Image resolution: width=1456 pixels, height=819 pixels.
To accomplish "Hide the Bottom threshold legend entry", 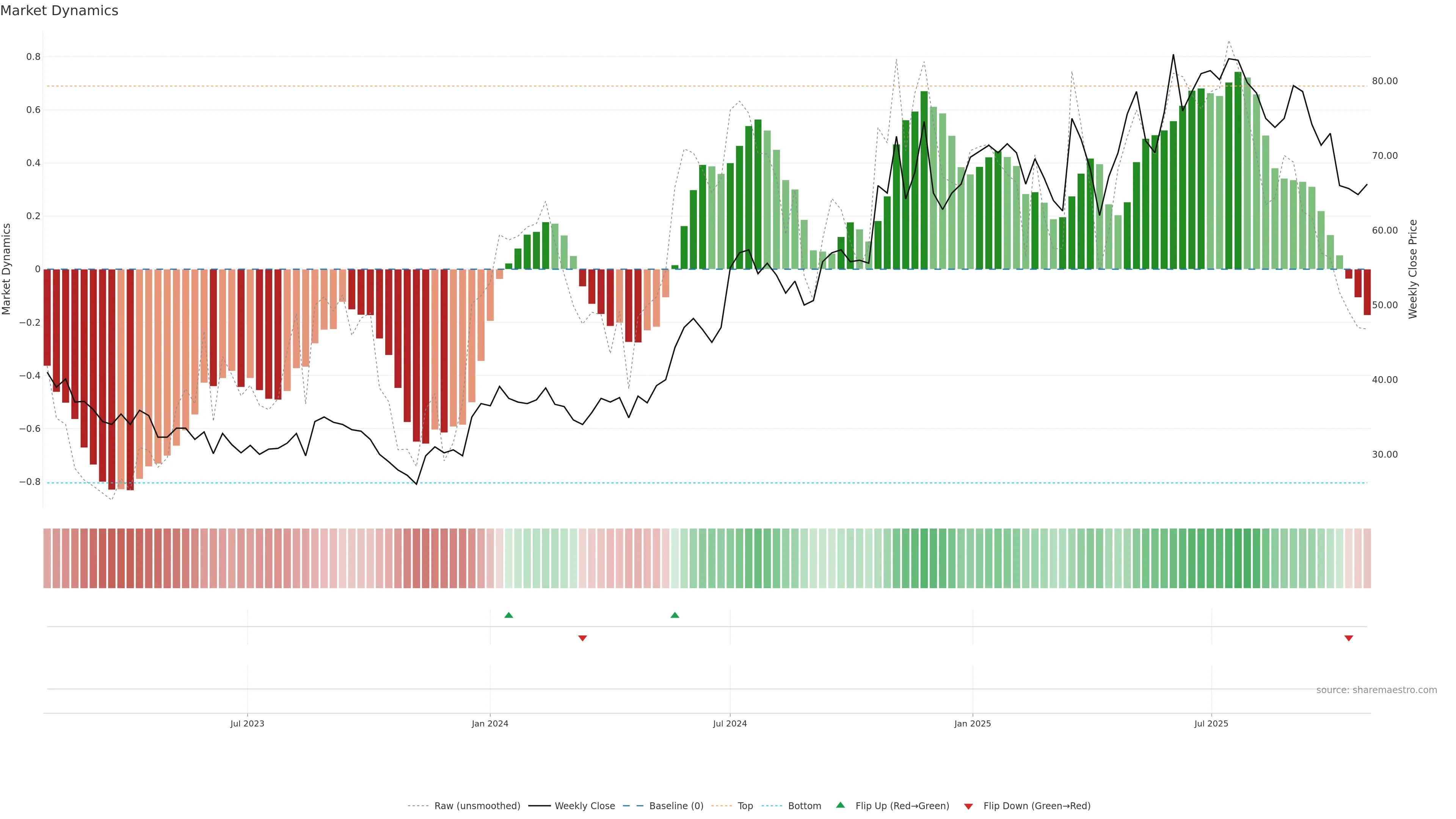I will [804, 806].
